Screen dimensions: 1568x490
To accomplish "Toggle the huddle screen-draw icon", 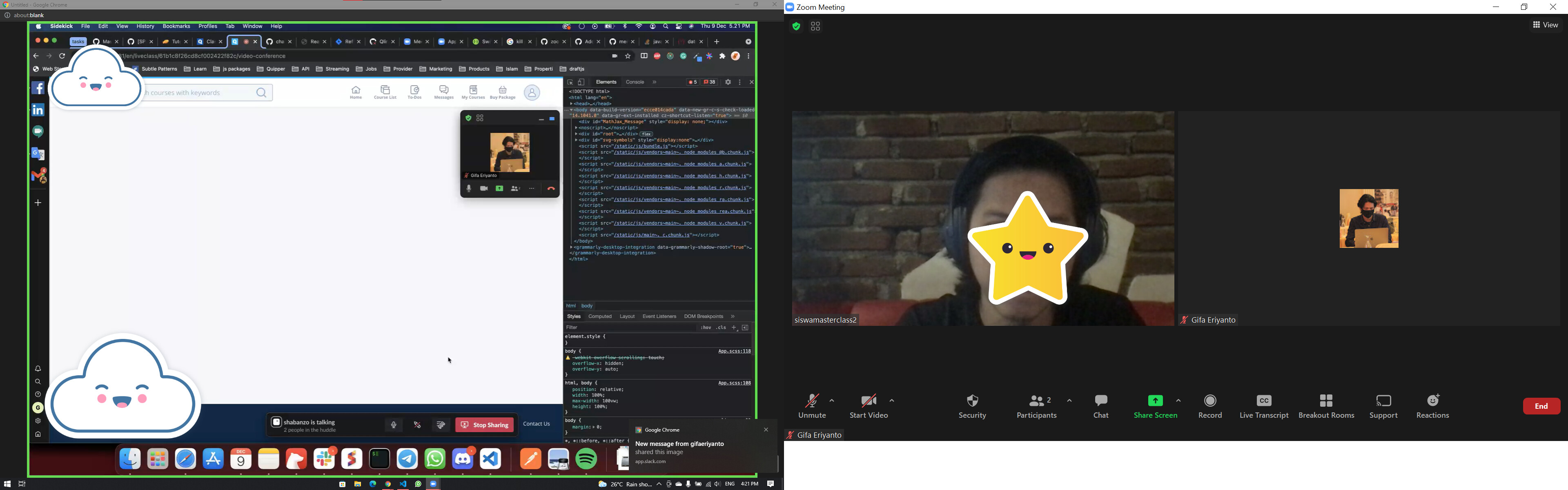I will pos(418,425).
